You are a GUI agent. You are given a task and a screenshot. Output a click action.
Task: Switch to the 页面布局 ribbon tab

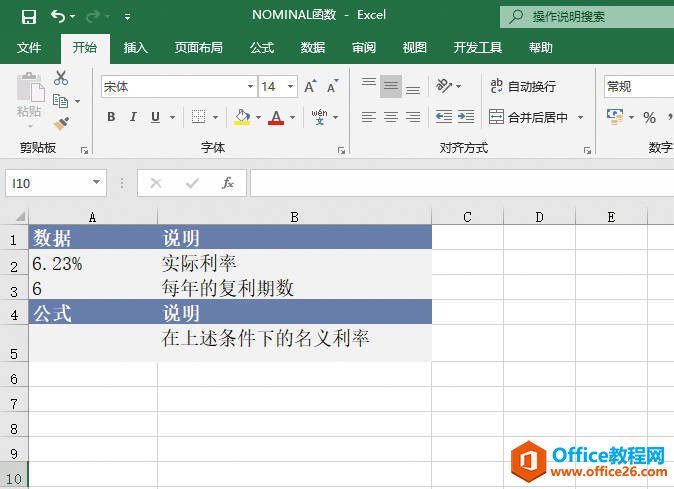tap(198, 47)
